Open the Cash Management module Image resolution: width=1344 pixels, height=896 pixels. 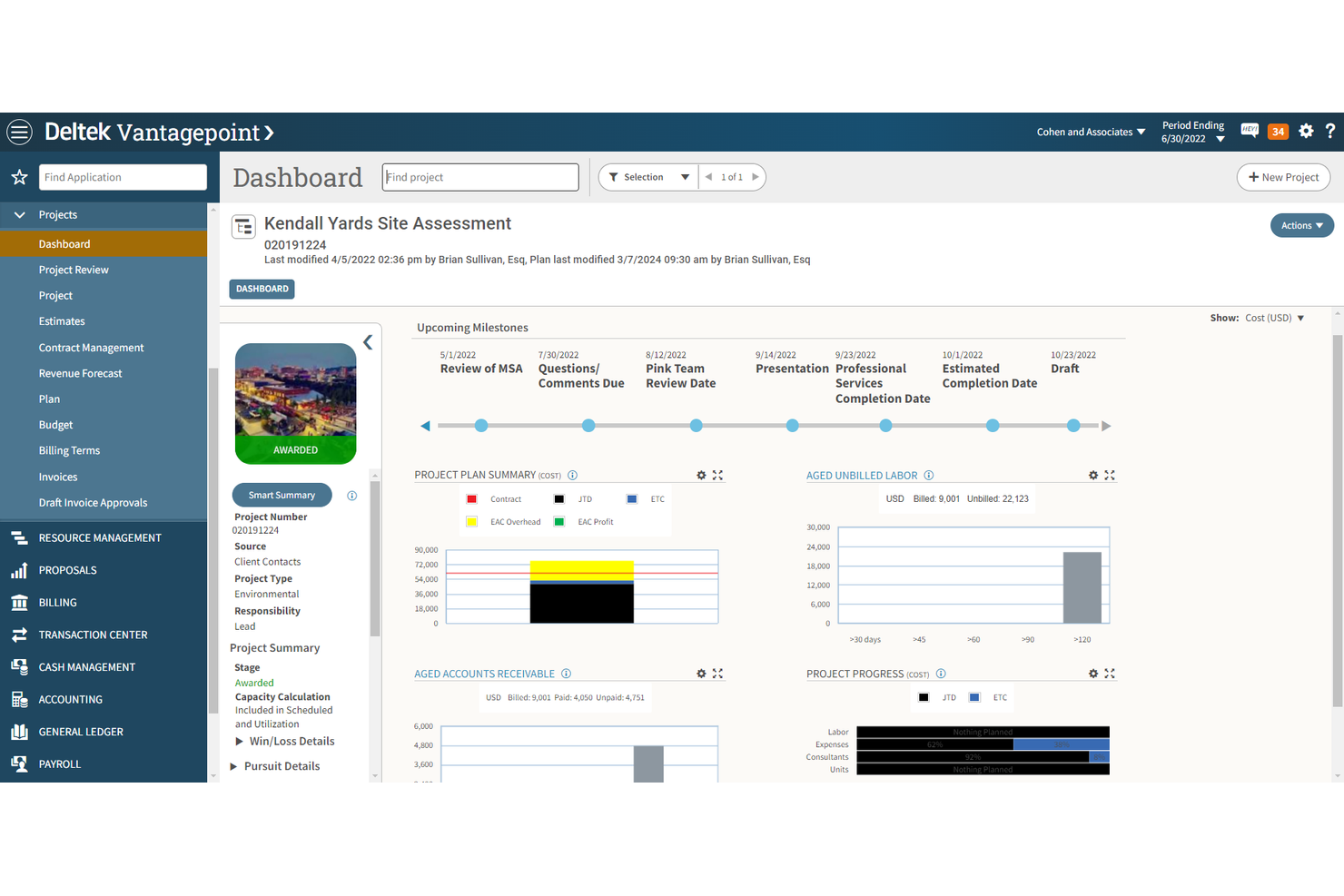point(19,666)
